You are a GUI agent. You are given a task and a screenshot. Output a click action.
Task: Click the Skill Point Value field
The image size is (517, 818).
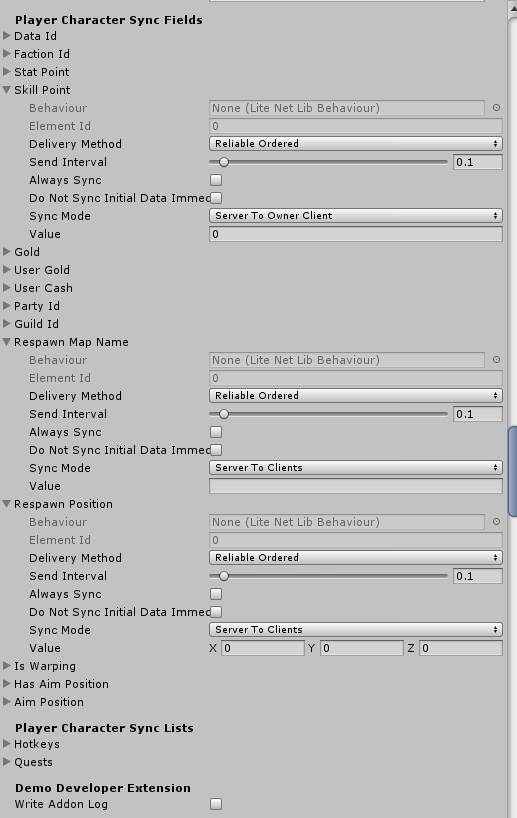pyautogui.click(x=356, y=234)
